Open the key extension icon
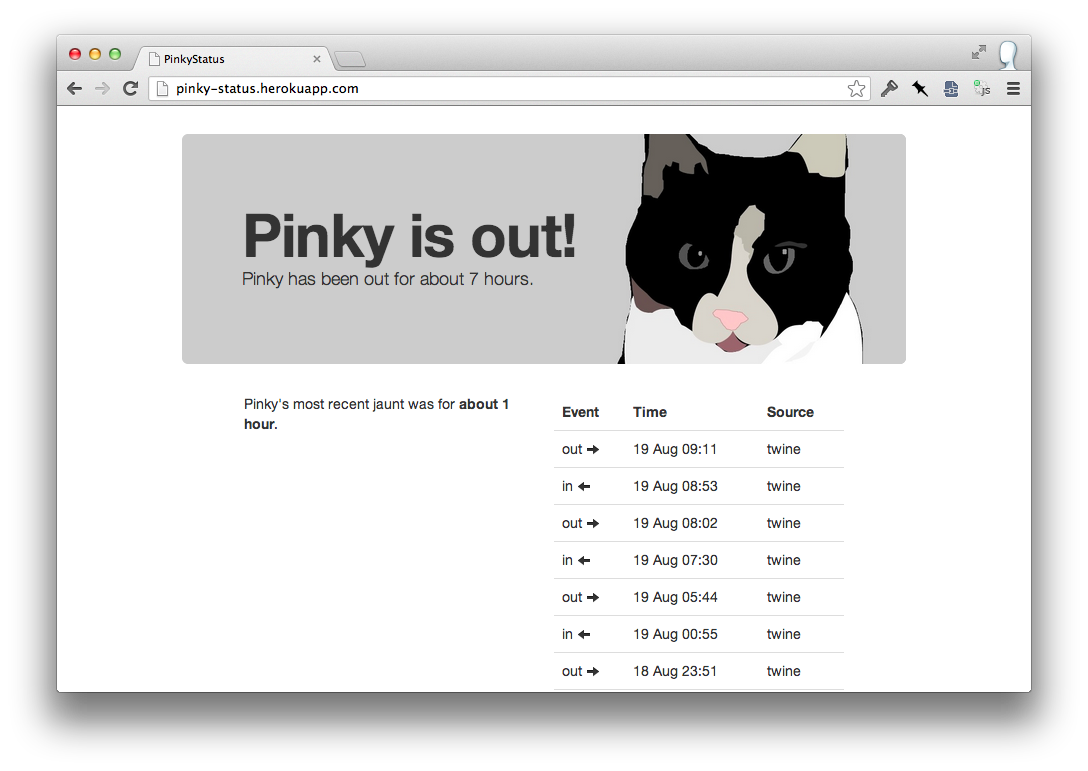The height and width of the screenshot is (771, 1088). click(889, 89)
